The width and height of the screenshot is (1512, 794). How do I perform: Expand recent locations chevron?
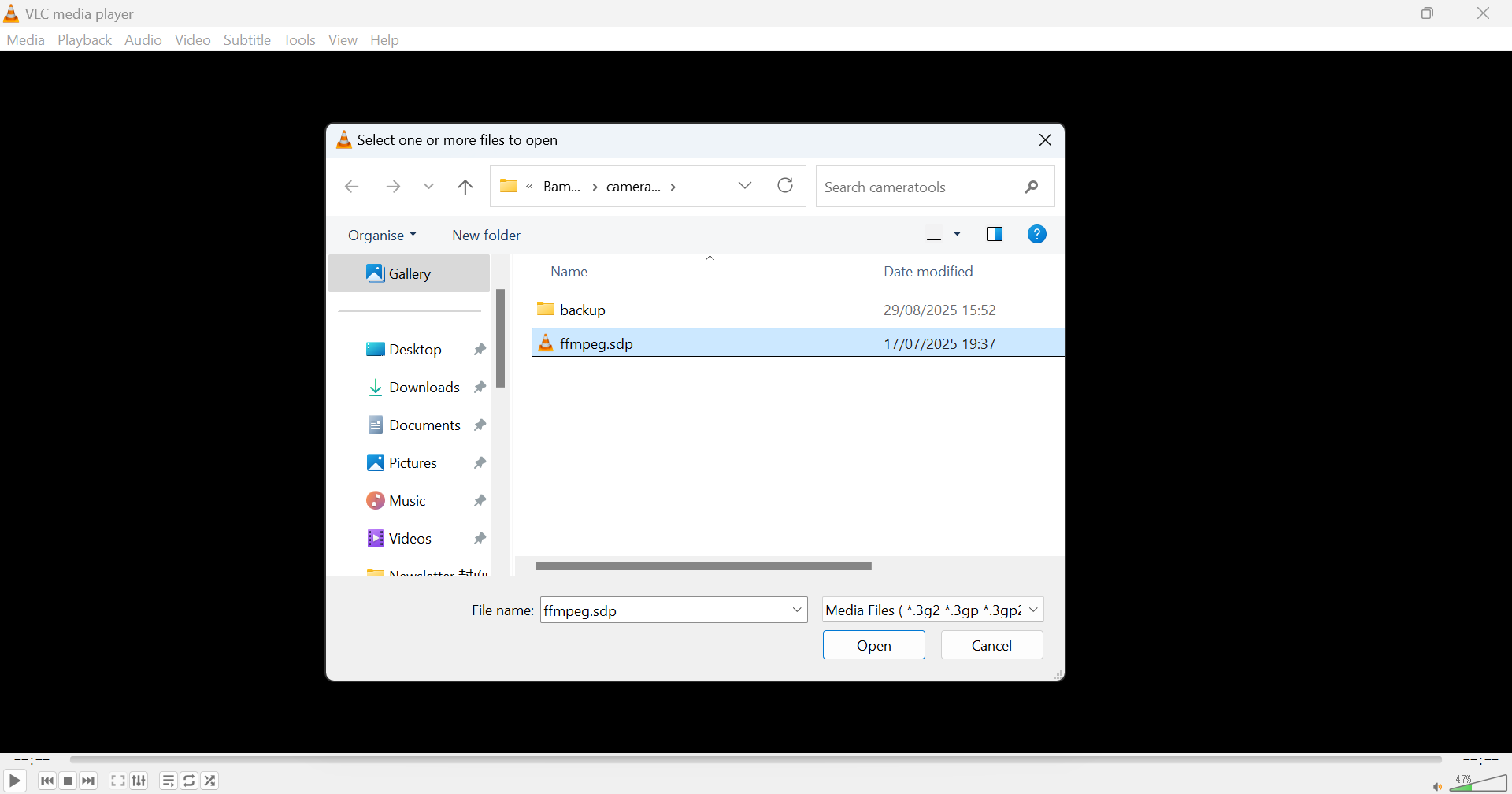pyautogui.click(x=428, y=187)
